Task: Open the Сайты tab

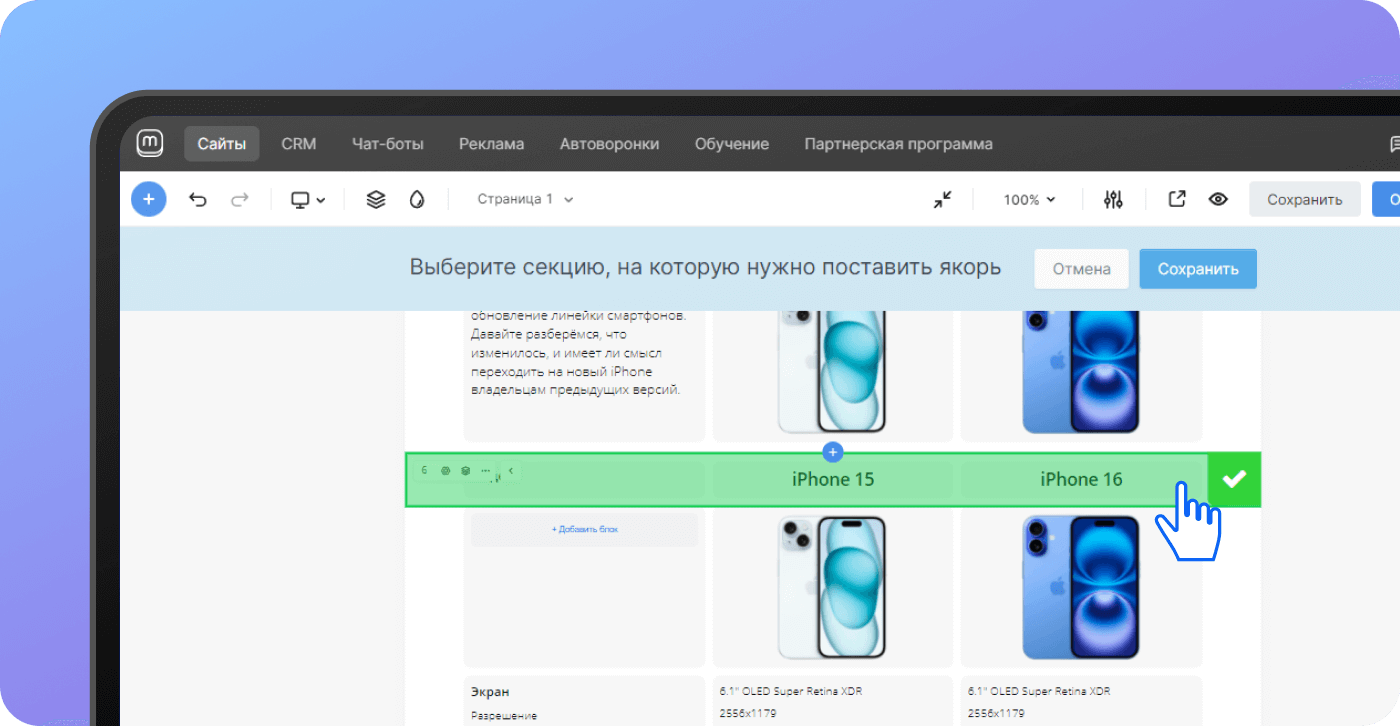Action: [222, 144]
